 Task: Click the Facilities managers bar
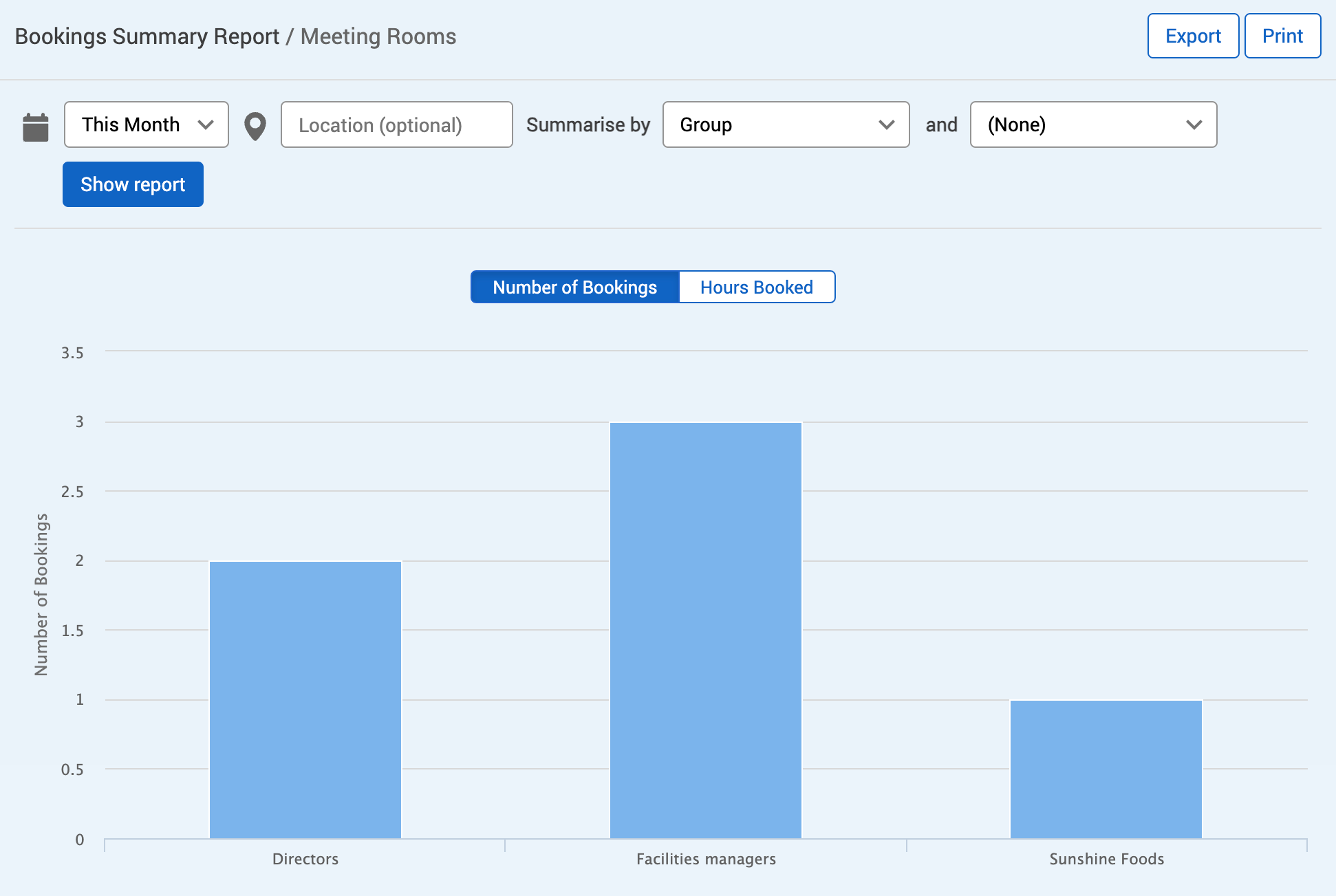(706, 630)
